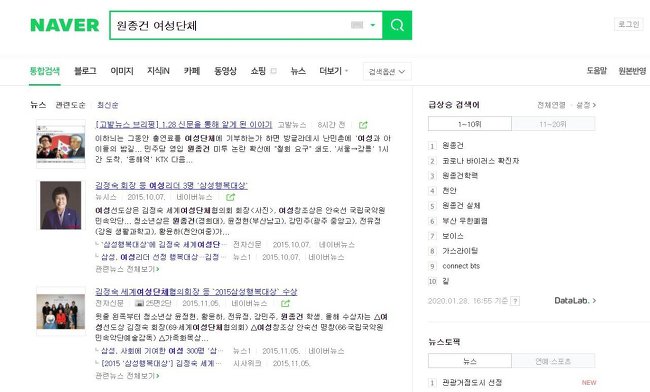Open related article [2015 '삼성행복대상'] 김정숙
This screenshot has height=392, width=650.
(161, 363)
